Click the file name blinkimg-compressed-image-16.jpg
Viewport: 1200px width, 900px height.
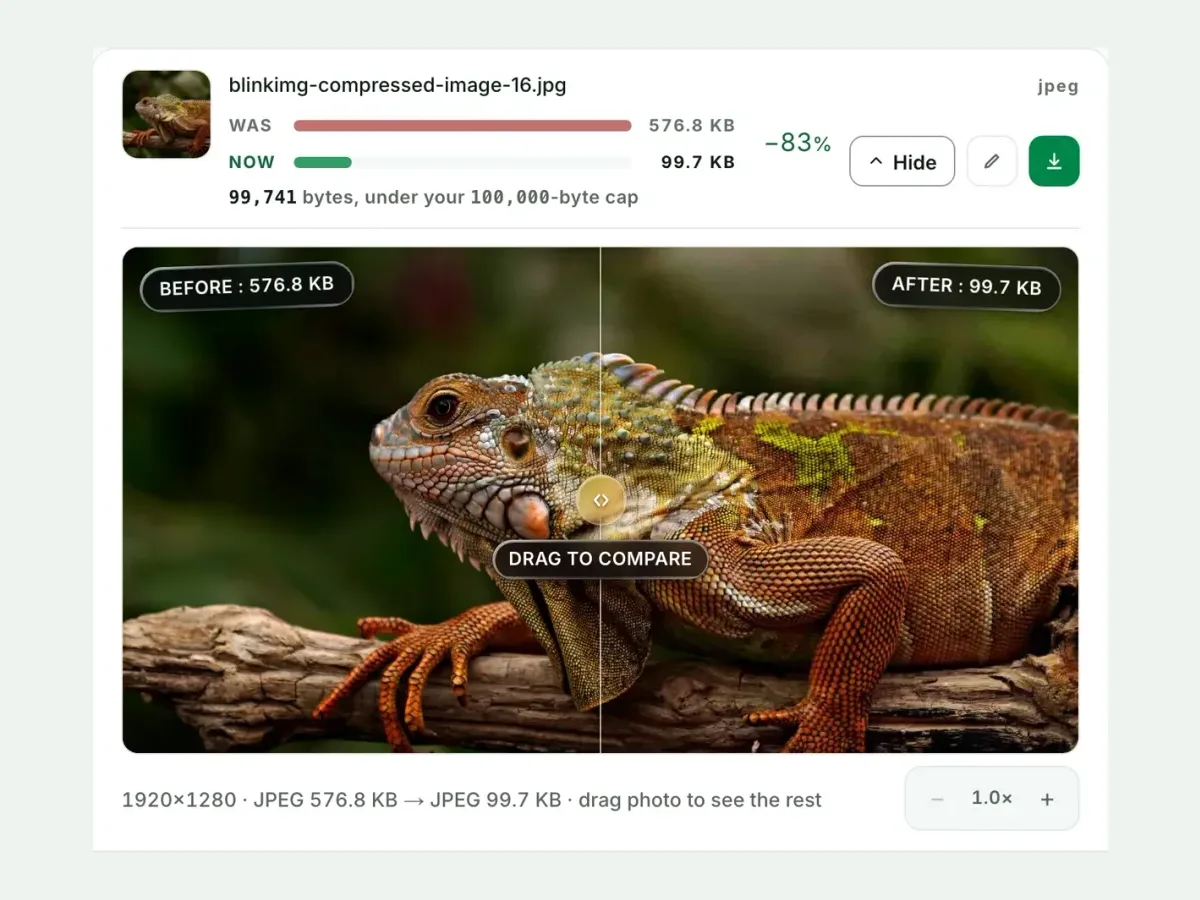click(398, 85)
